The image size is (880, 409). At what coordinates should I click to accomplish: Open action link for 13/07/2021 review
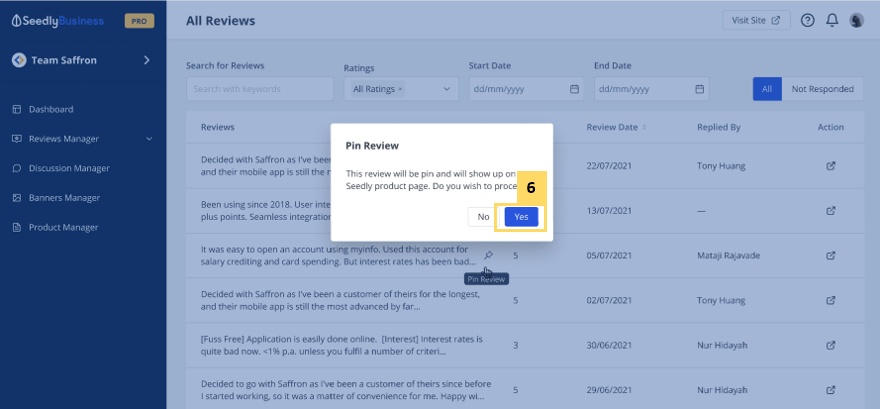[830, 211]
